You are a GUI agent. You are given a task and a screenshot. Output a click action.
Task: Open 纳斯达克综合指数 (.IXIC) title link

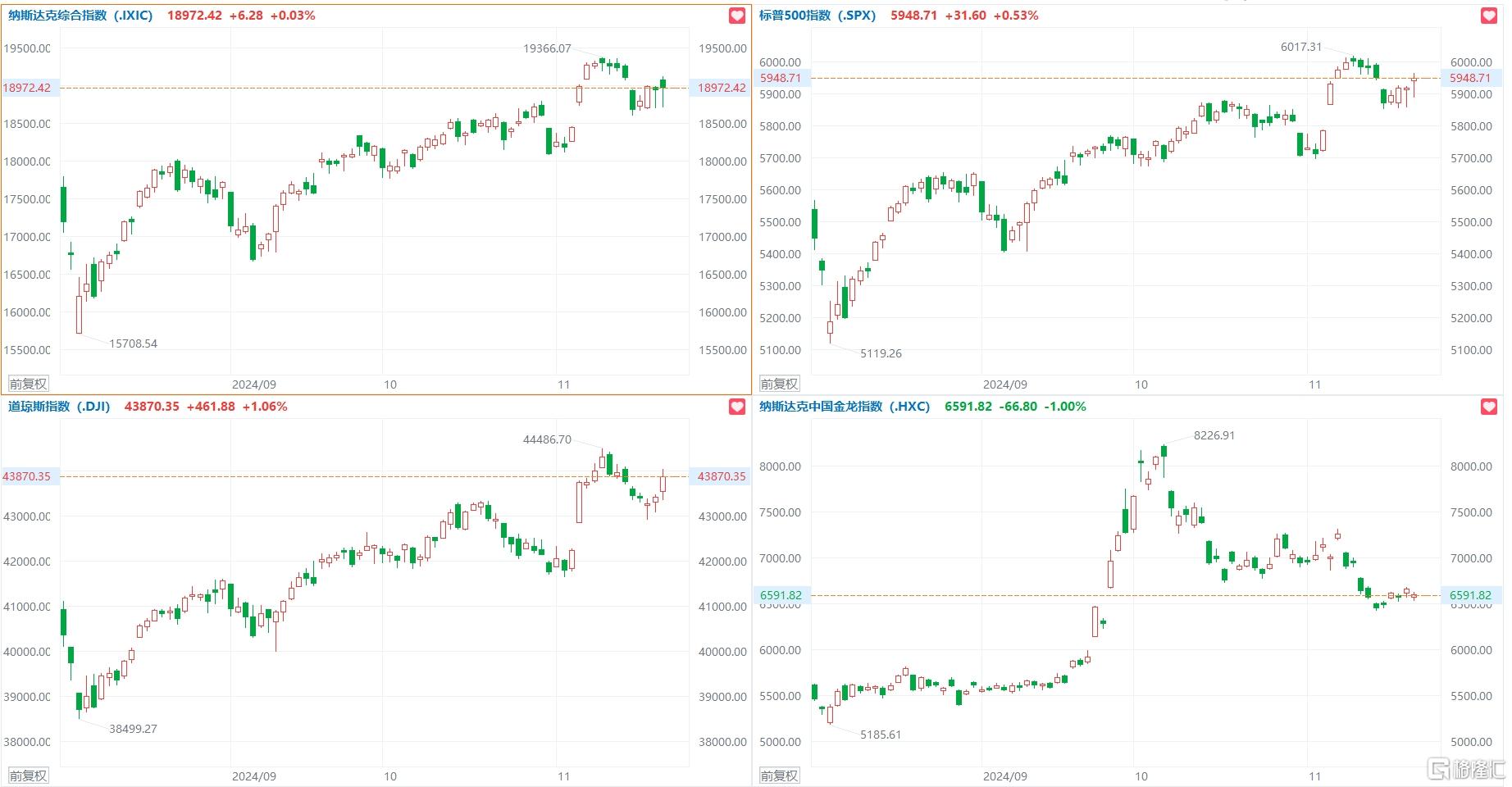coord(80,16)
